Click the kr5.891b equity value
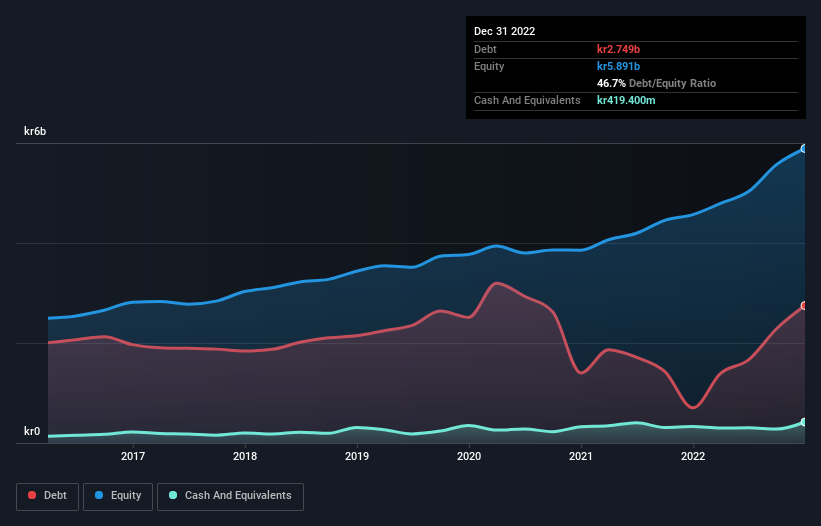The height and width of the screenshot is (526, 821). point(618,66)
